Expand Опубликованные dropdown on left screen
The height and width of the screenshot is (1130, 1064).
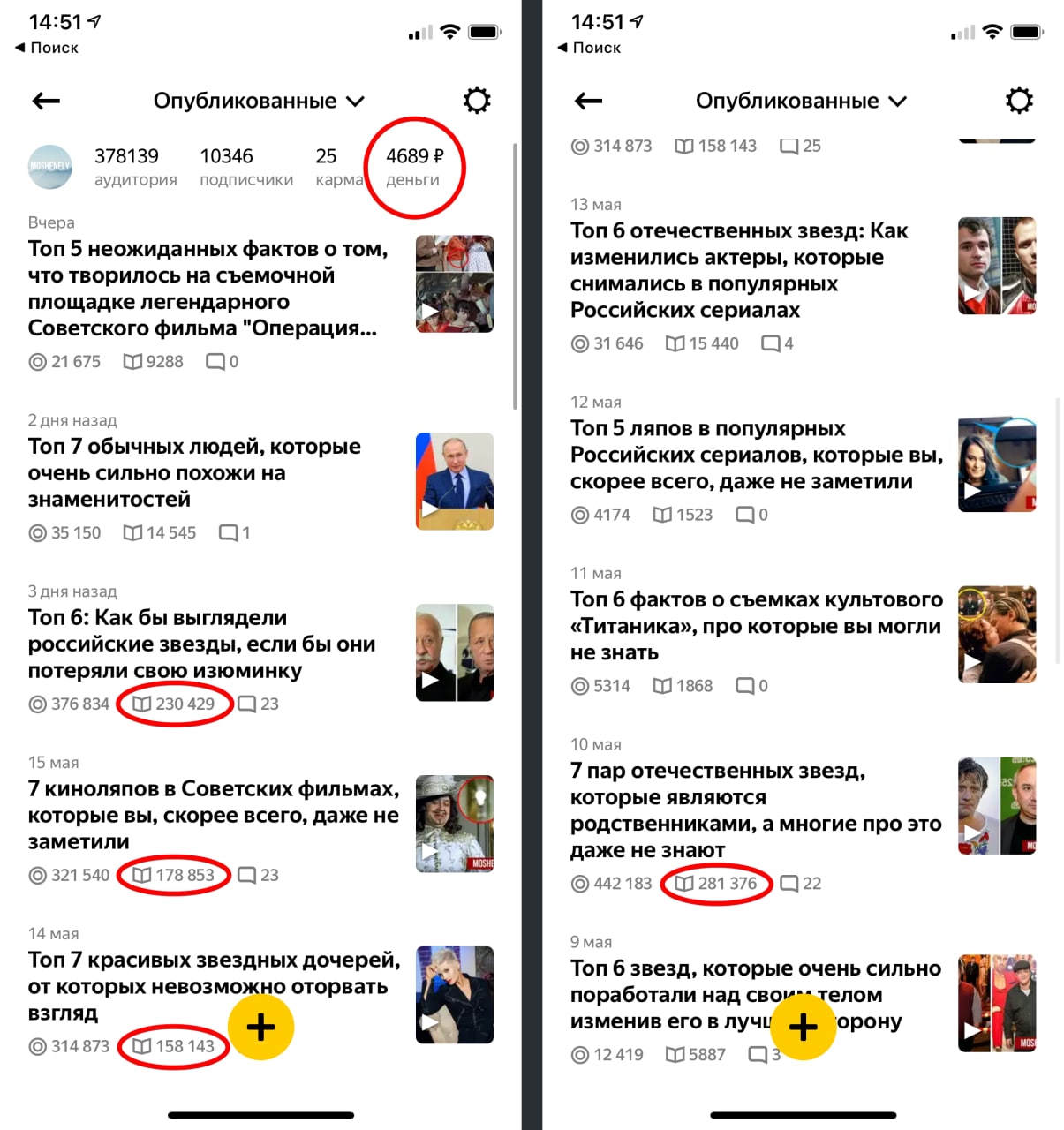[259, 101]
